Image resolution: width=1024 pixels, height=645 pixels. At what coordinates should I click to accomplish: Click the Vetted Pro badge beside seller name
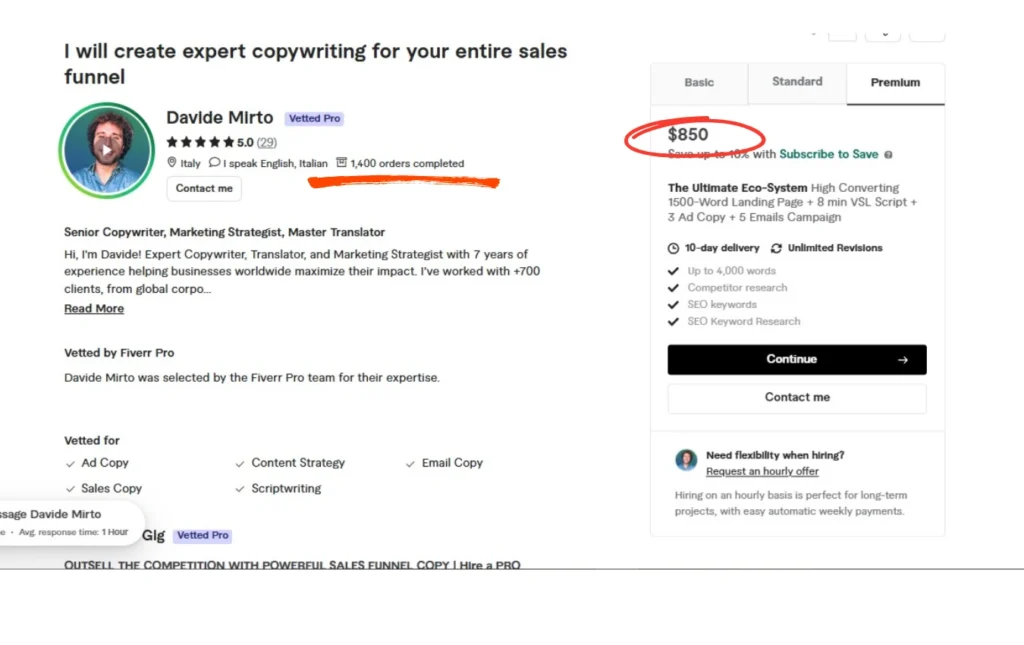tap(314, 118)
